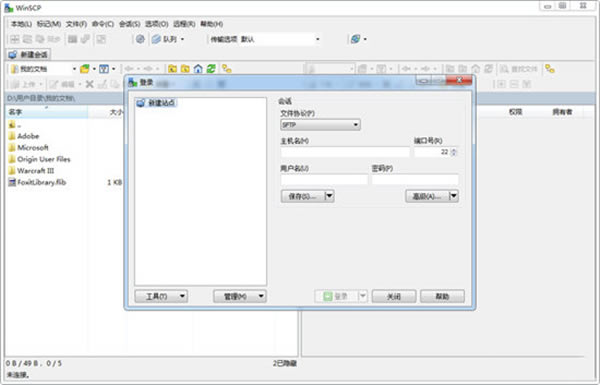Click the home directory icon in the left panel
The width and height of the screenshot is (600, 385).
click(x=198, y=69)
